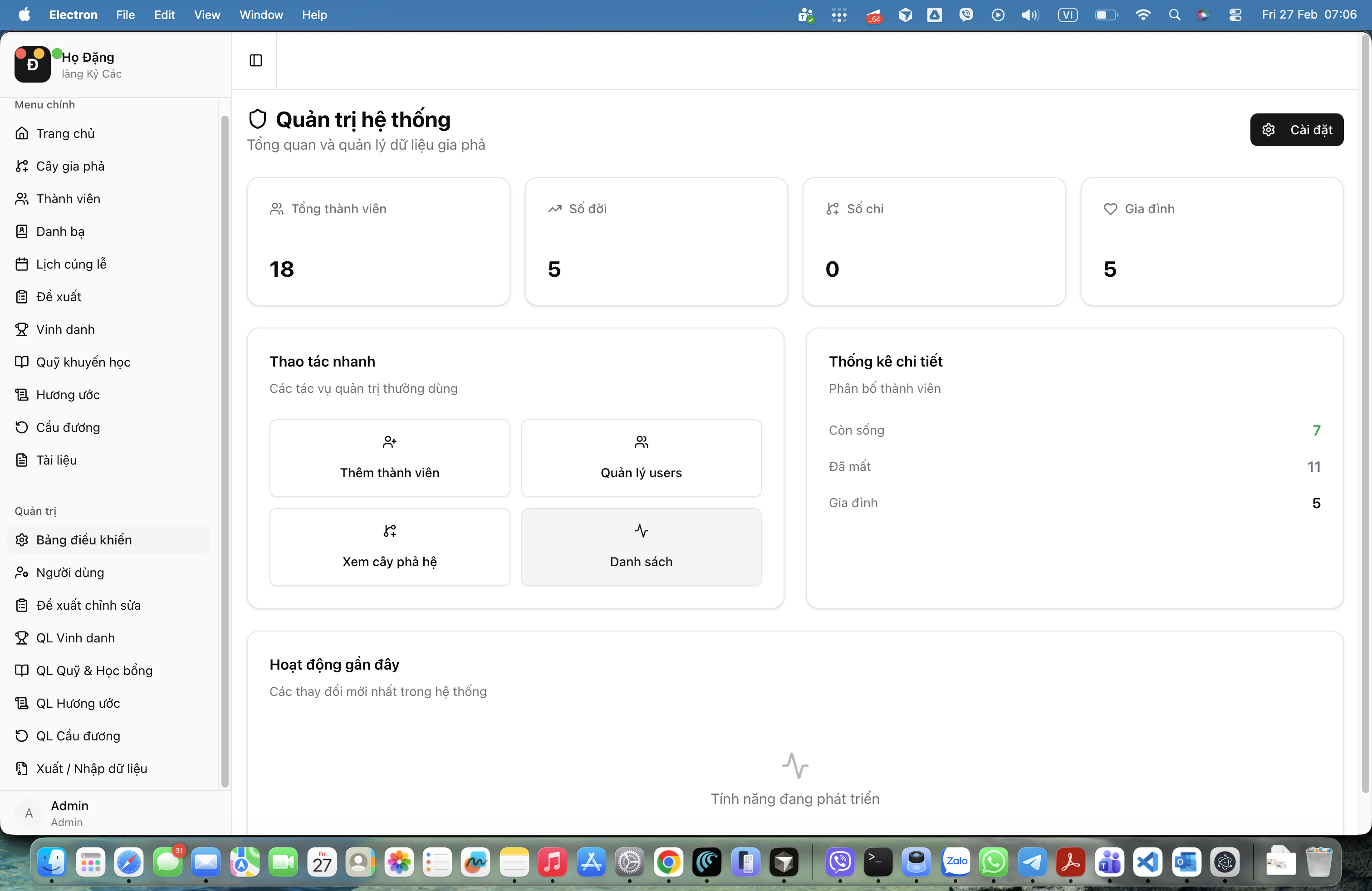Open the View menu

point(206,15)
